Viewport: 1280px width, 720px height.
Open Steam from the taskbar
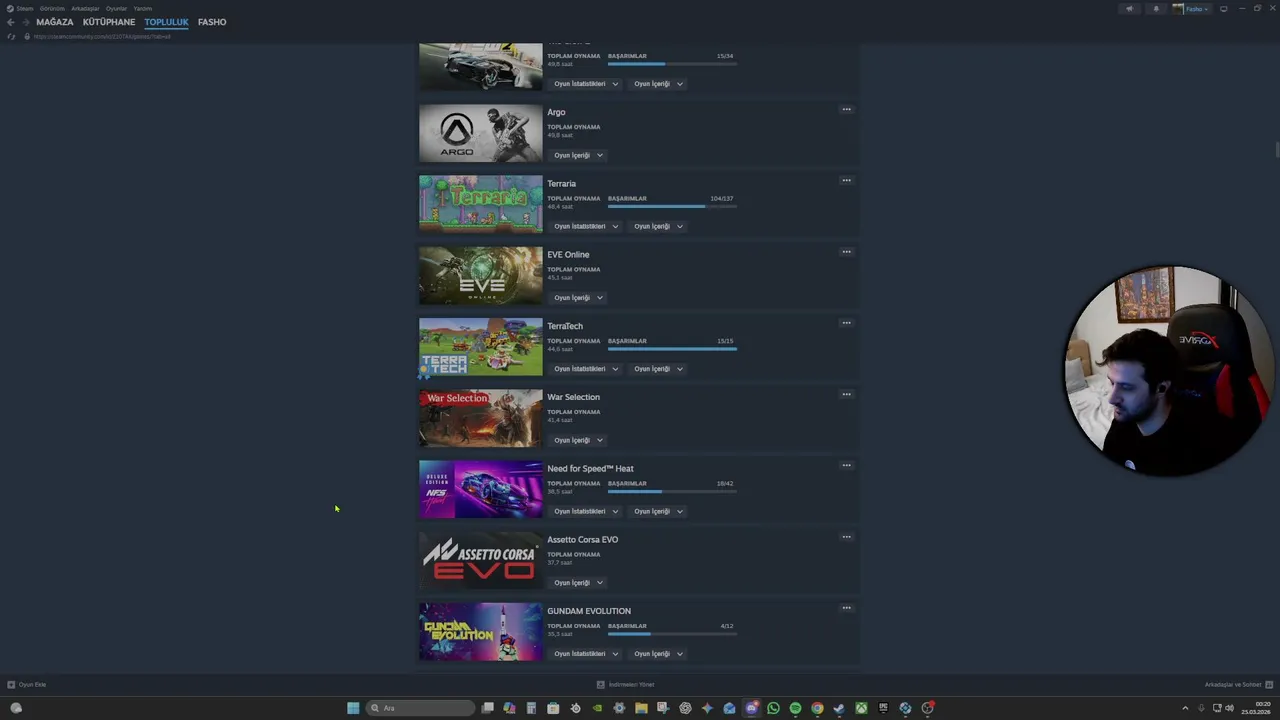point(839,708)
